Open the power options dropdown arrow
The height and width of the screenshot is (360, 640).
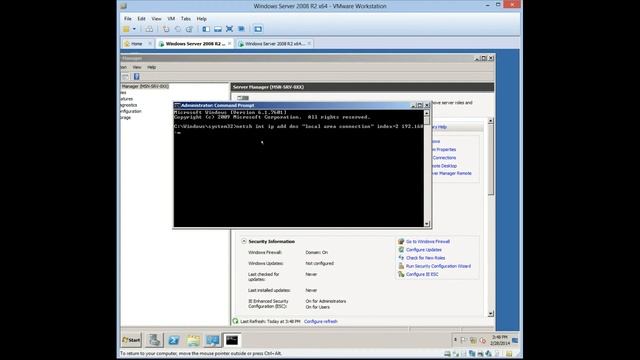click(x=134, y=29)
